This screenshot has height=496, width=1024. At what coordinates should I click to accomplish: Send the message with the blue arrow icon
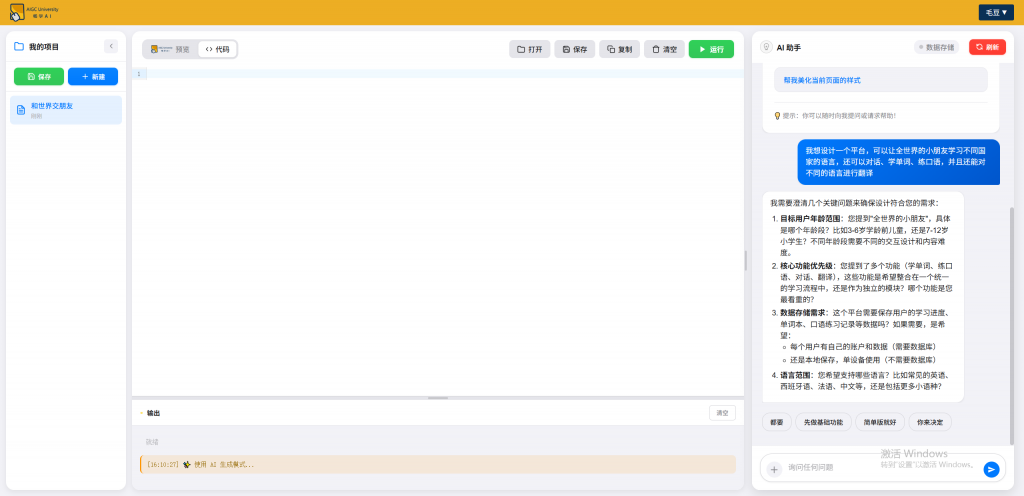[991, 468]
